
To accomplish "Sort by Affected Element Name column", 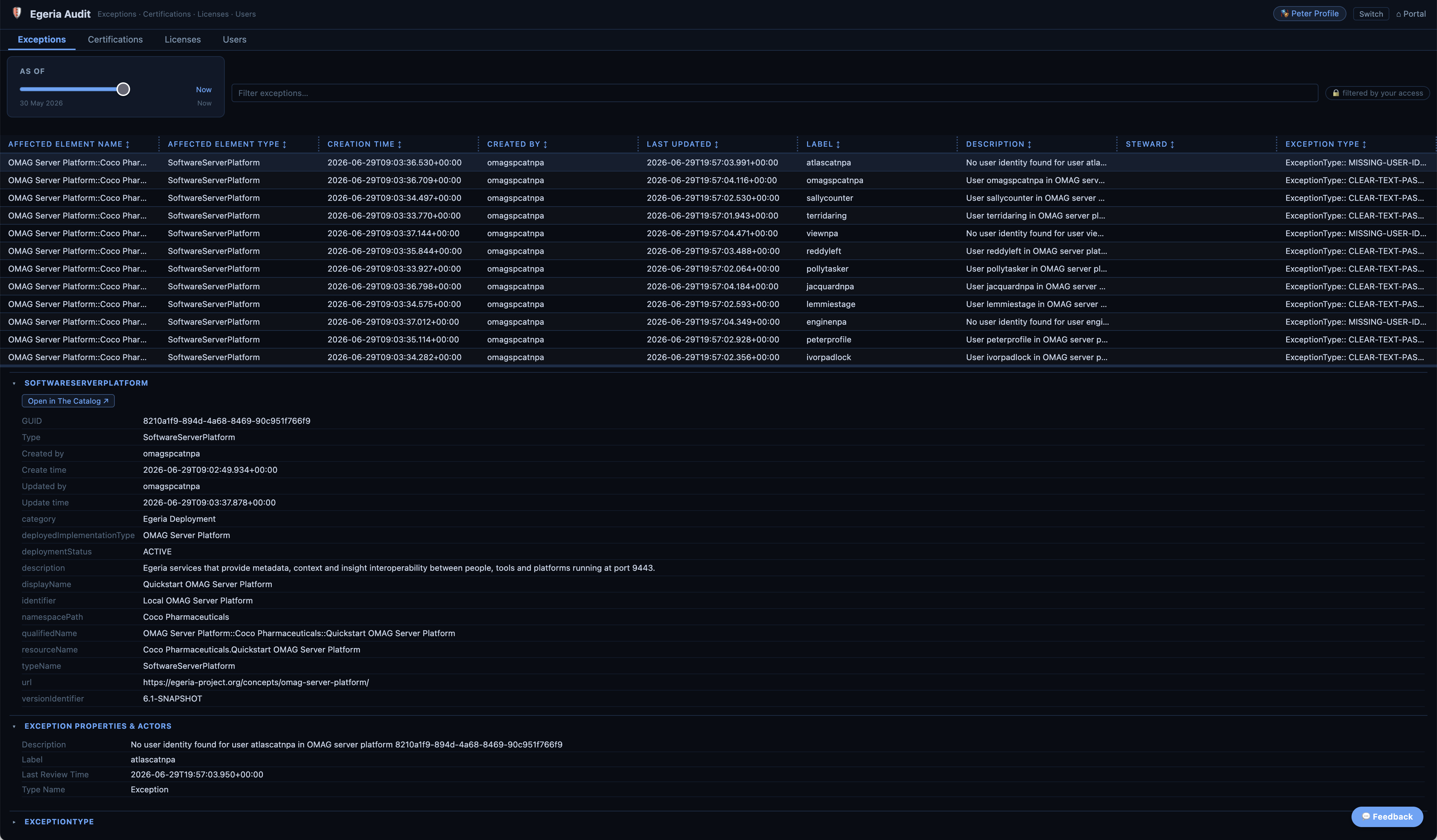I will [x=69, y=144].
